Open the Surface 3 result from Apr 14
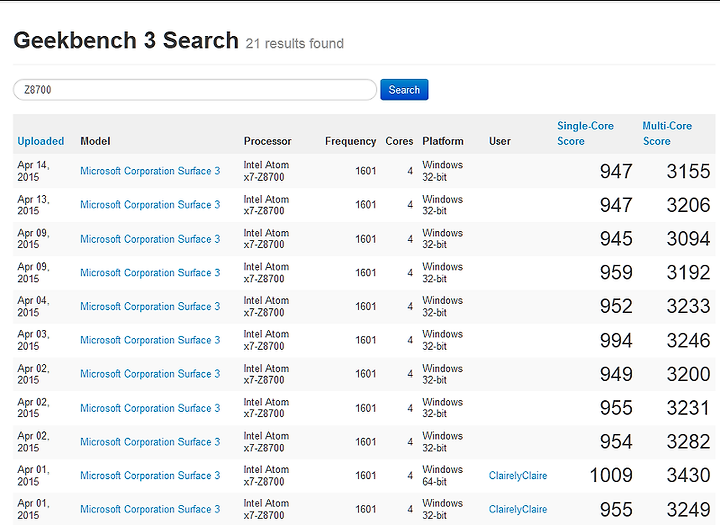The height and width of the screenshot is (525, 720). 150,171
